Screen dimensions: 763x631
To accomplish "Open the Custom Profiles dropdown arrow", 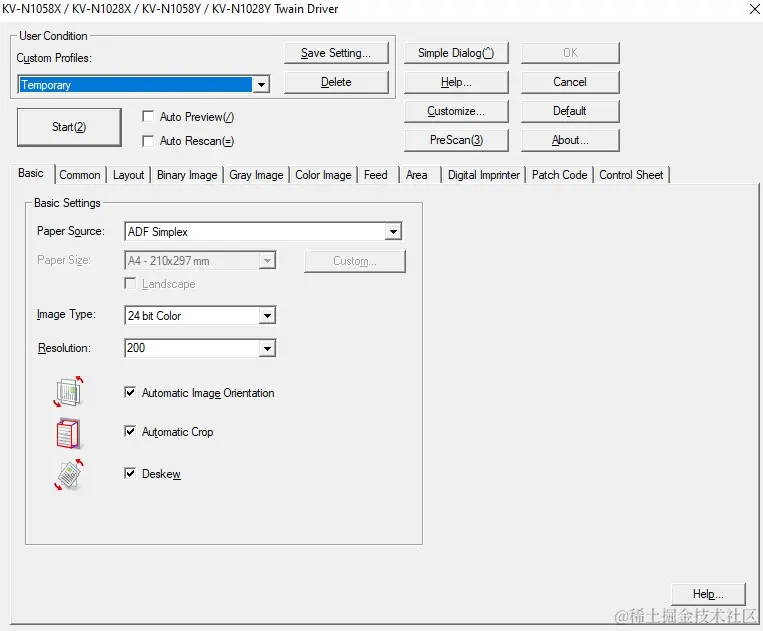I will coord(261,85).
